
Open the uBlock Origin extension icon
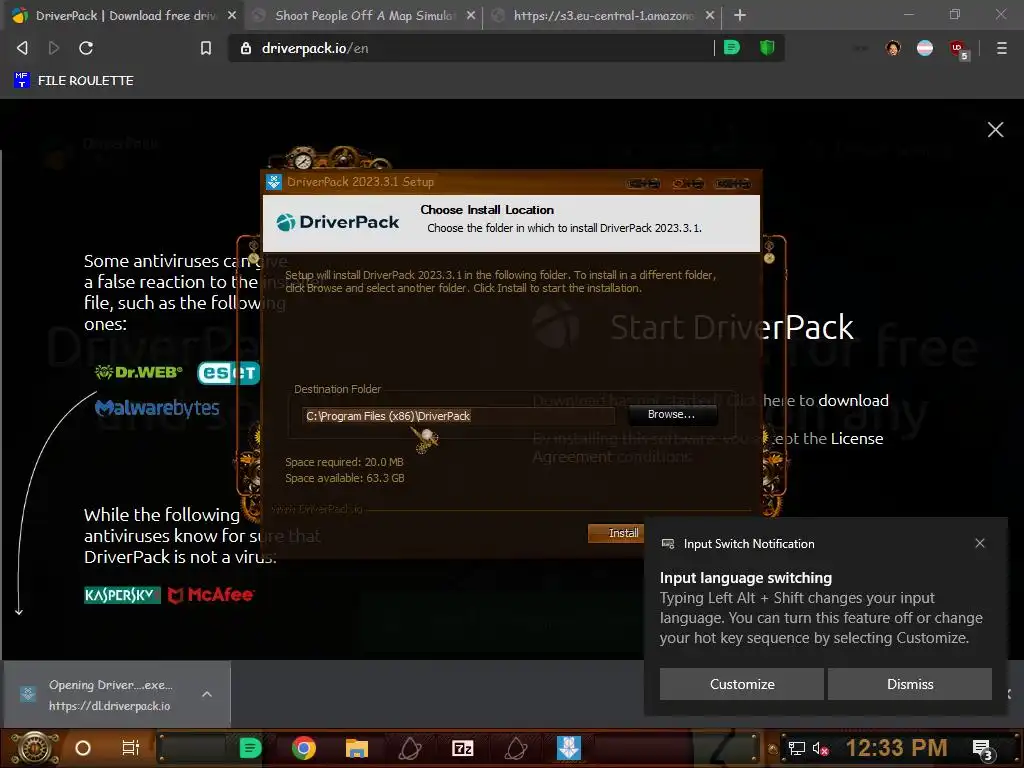tap(958, 49)
